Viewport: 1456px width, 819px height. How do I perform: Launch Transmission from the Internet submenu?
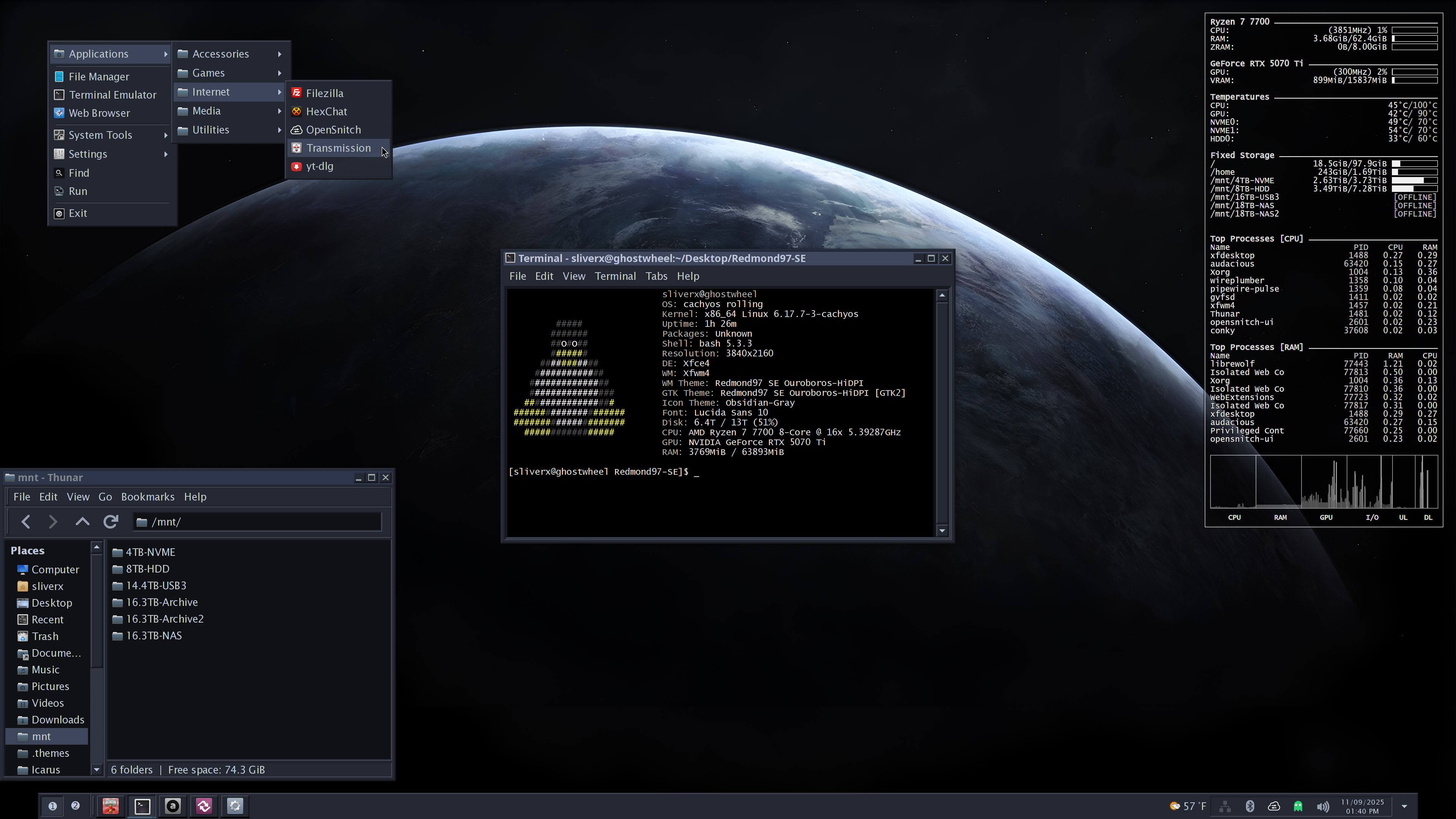[x=338, y=148]
